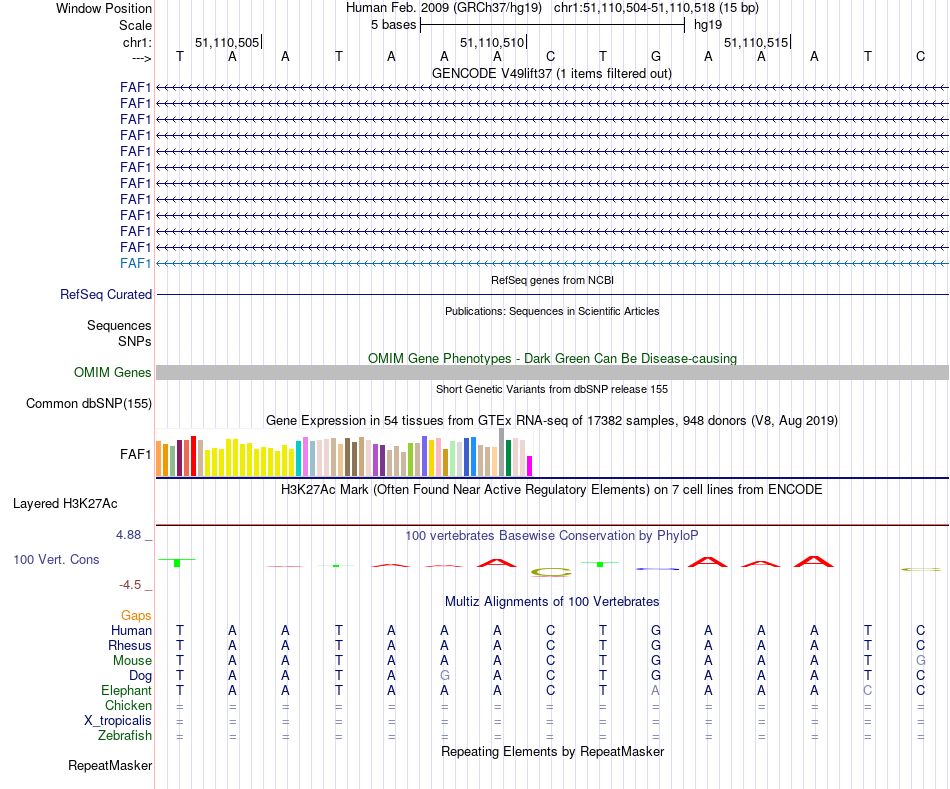Open RefSeq genes from NCBI track title
The image size is (950, 789).
pyautogui.click(x=552, y=280)
